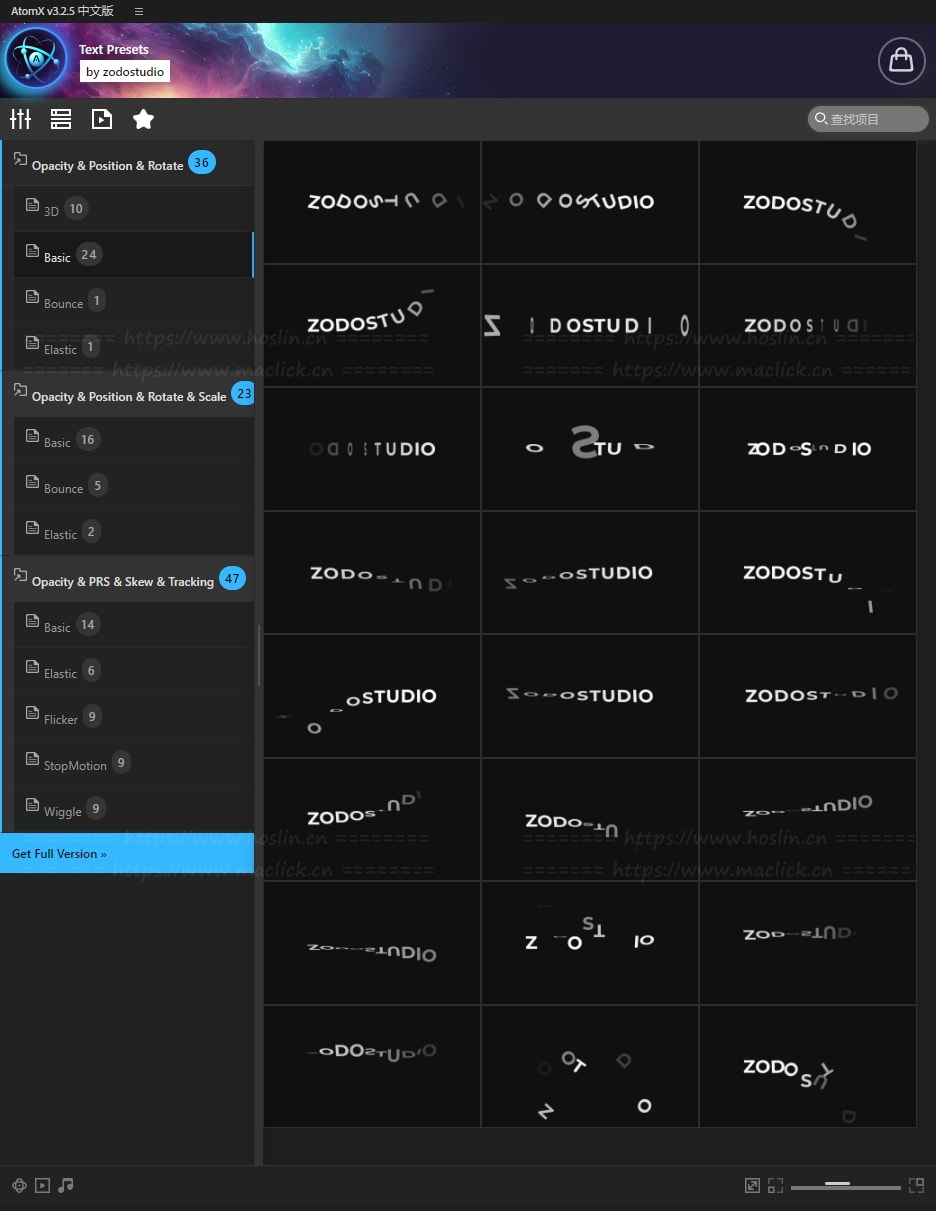The height and width of the screenshot is (1211, 936).
Task: Open the shopping bag store icon
Action: pos(901,61)
